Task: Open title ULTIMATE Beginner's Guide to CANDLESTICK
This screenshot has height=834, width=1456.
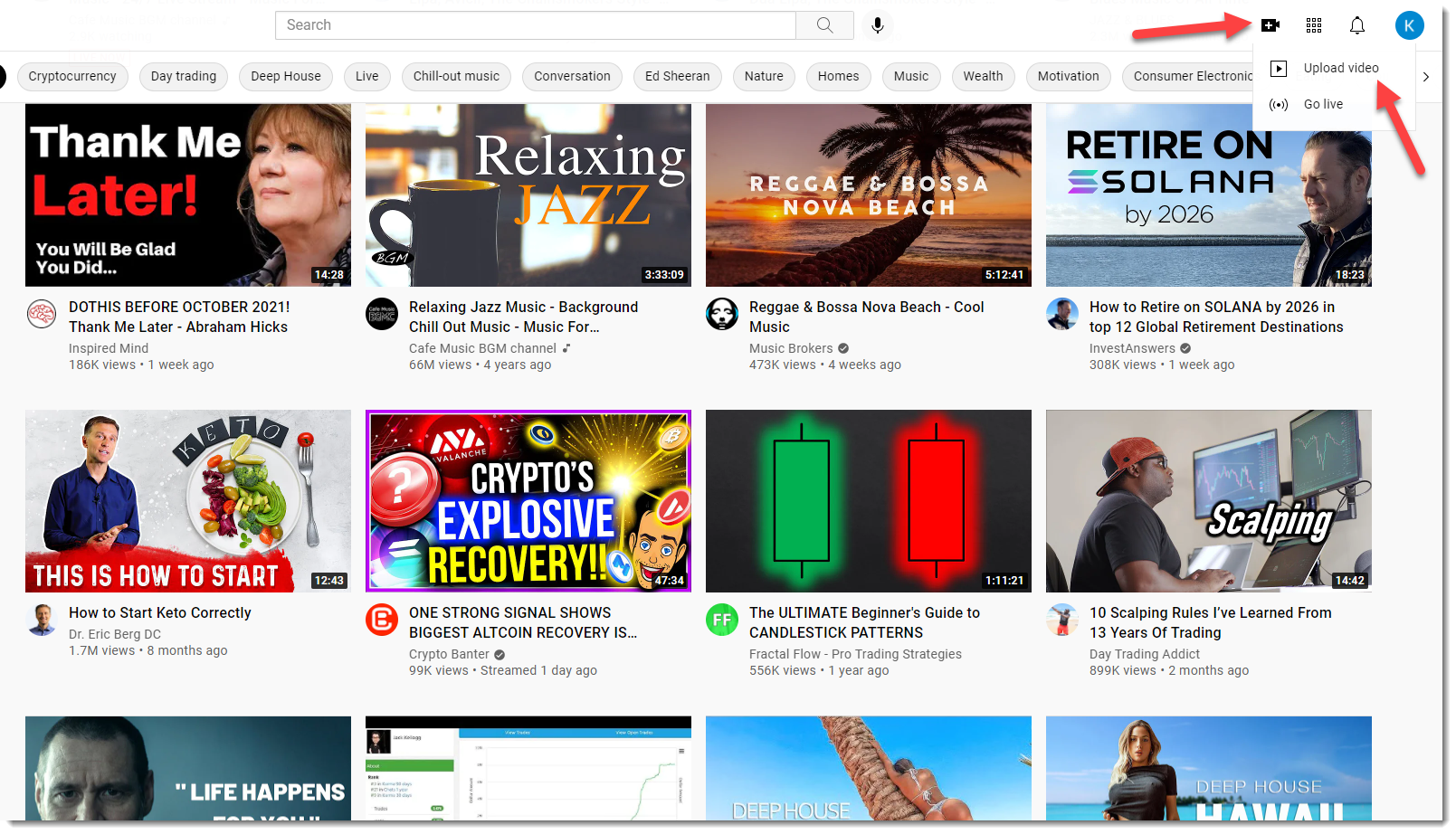Action: point(864,622)
